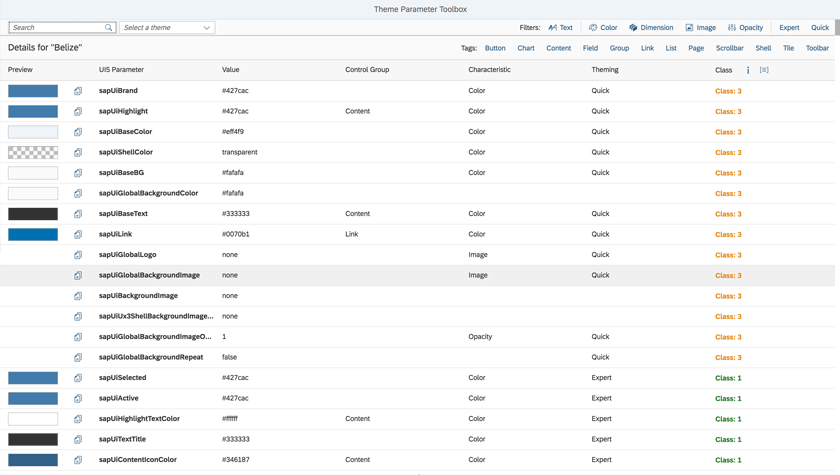This screenshot has height=475, width=840.
Task: Filter by the Shell tag
Action: 763,48
